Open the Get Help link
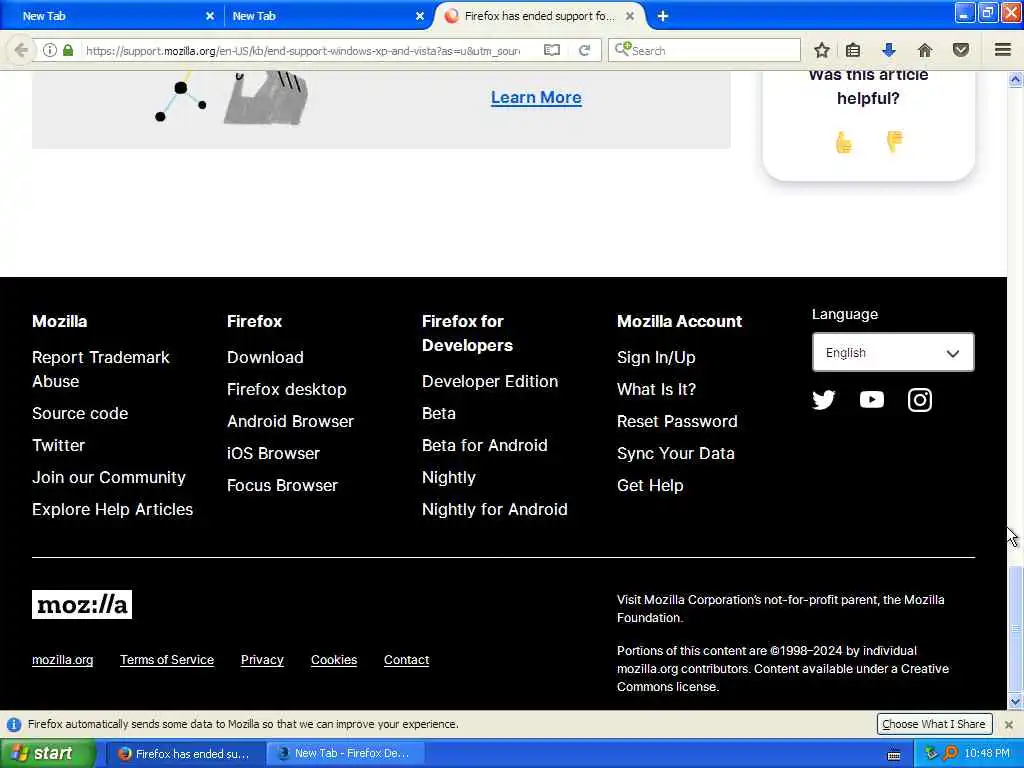 pyautogui.click(x=650, y=485)
